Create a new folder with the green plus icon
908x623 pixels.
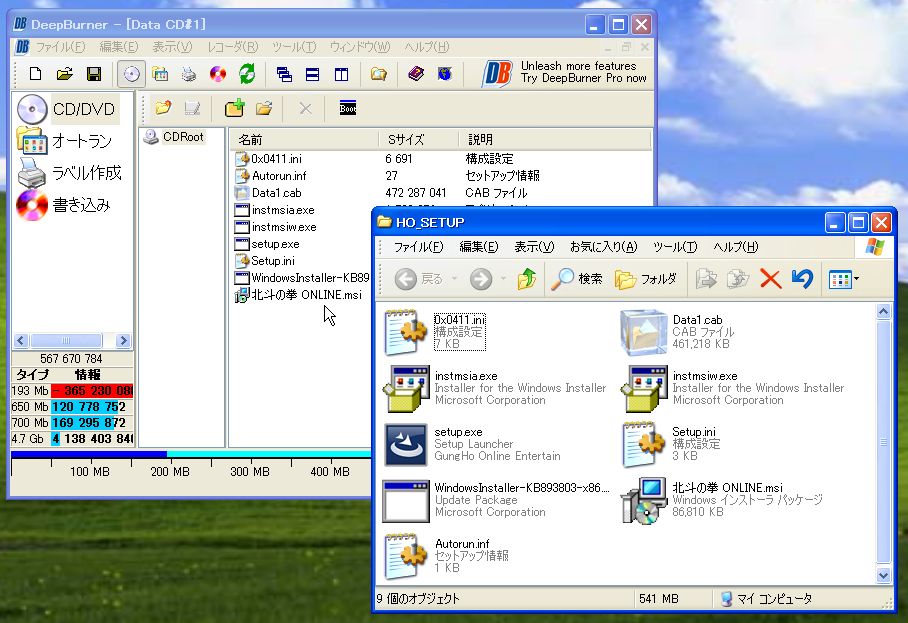(235, 108)
